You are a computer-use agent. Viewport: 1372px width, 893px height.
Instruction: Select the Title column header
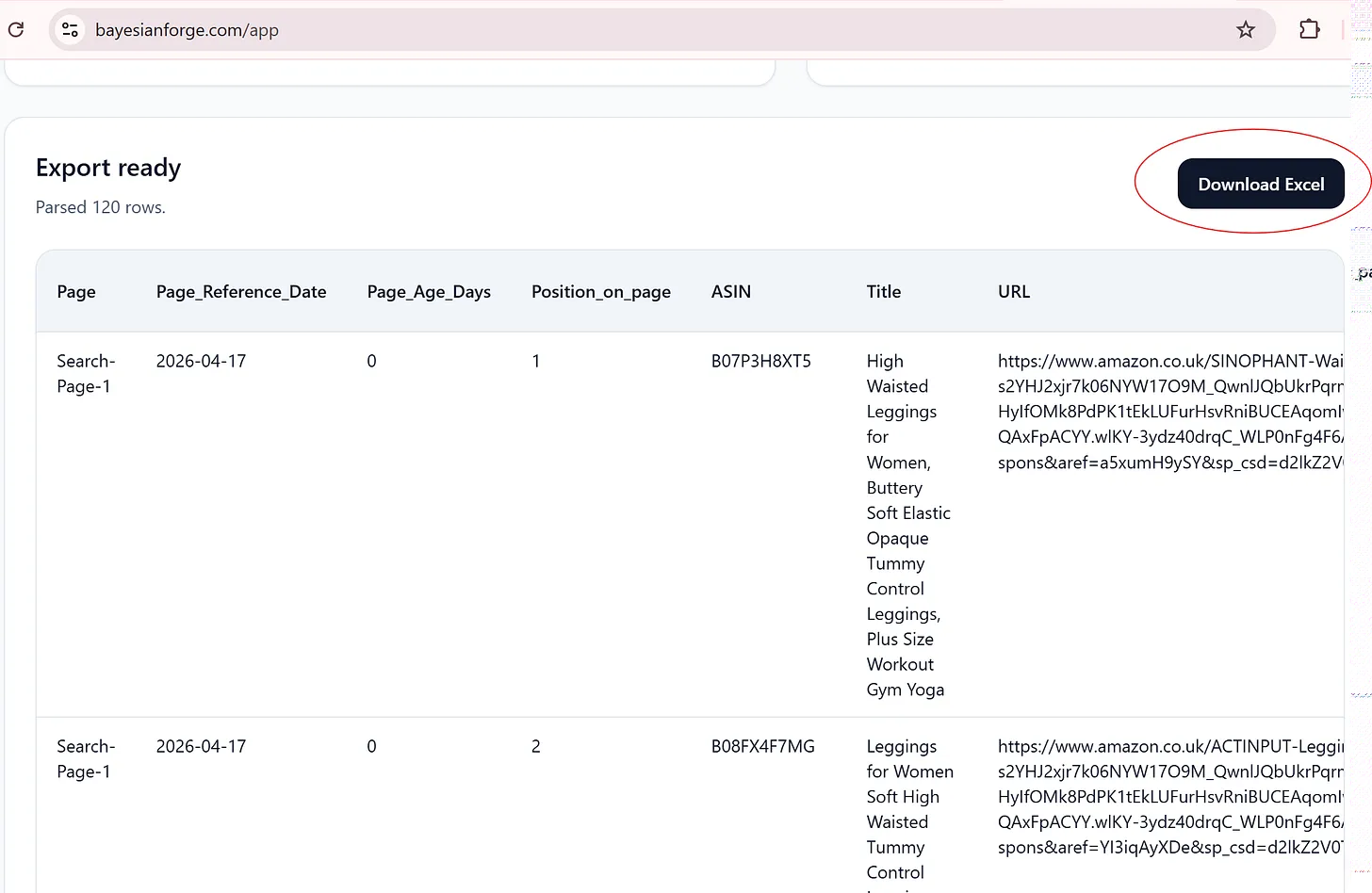pos(883,292)
